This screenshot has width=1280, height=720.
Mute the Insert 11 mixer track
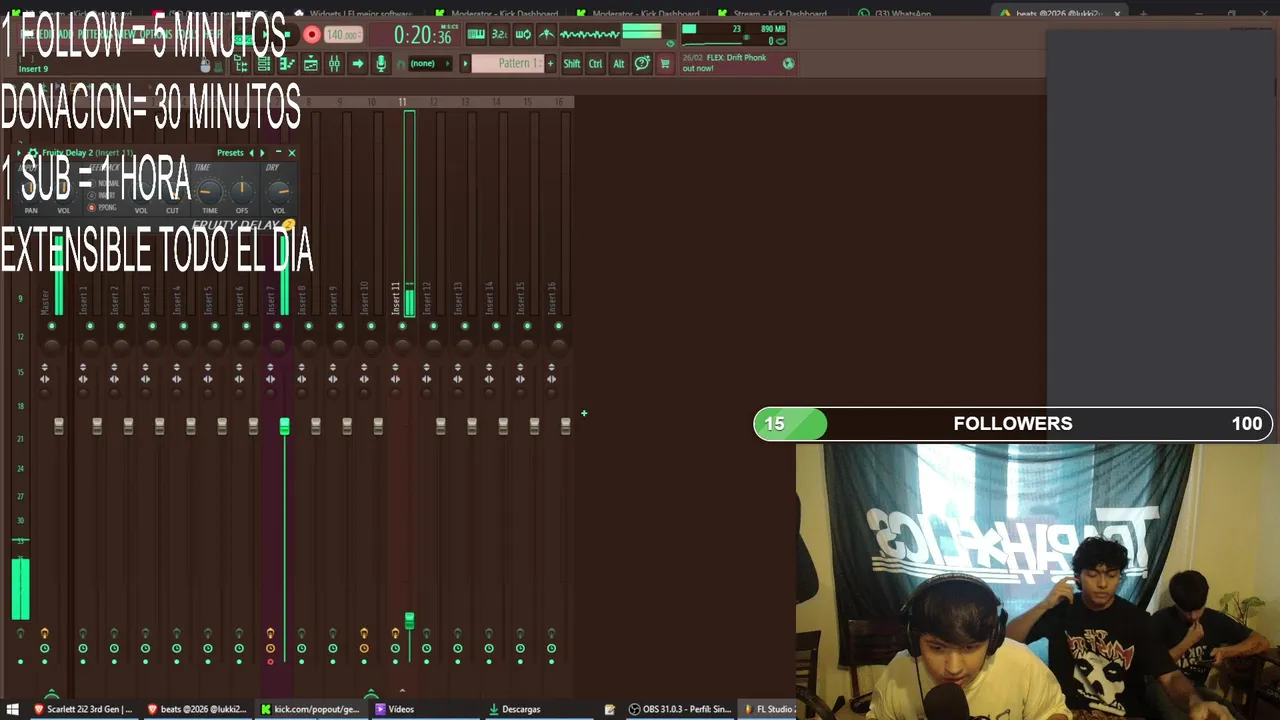click(x=402, y=326)
